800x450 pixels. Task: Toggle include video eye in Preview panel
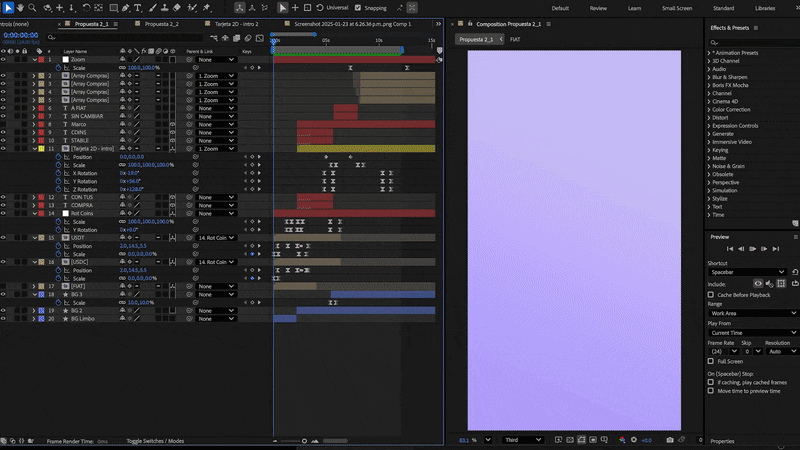click(x=758, y=284)
